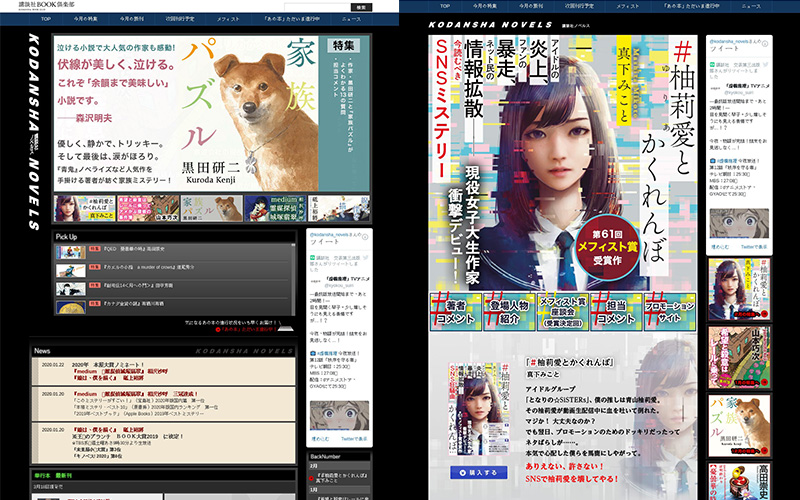Open メフィスト in right page navigation
The width and height of the screenshot is (800, 500).
(x=627, y=6)
